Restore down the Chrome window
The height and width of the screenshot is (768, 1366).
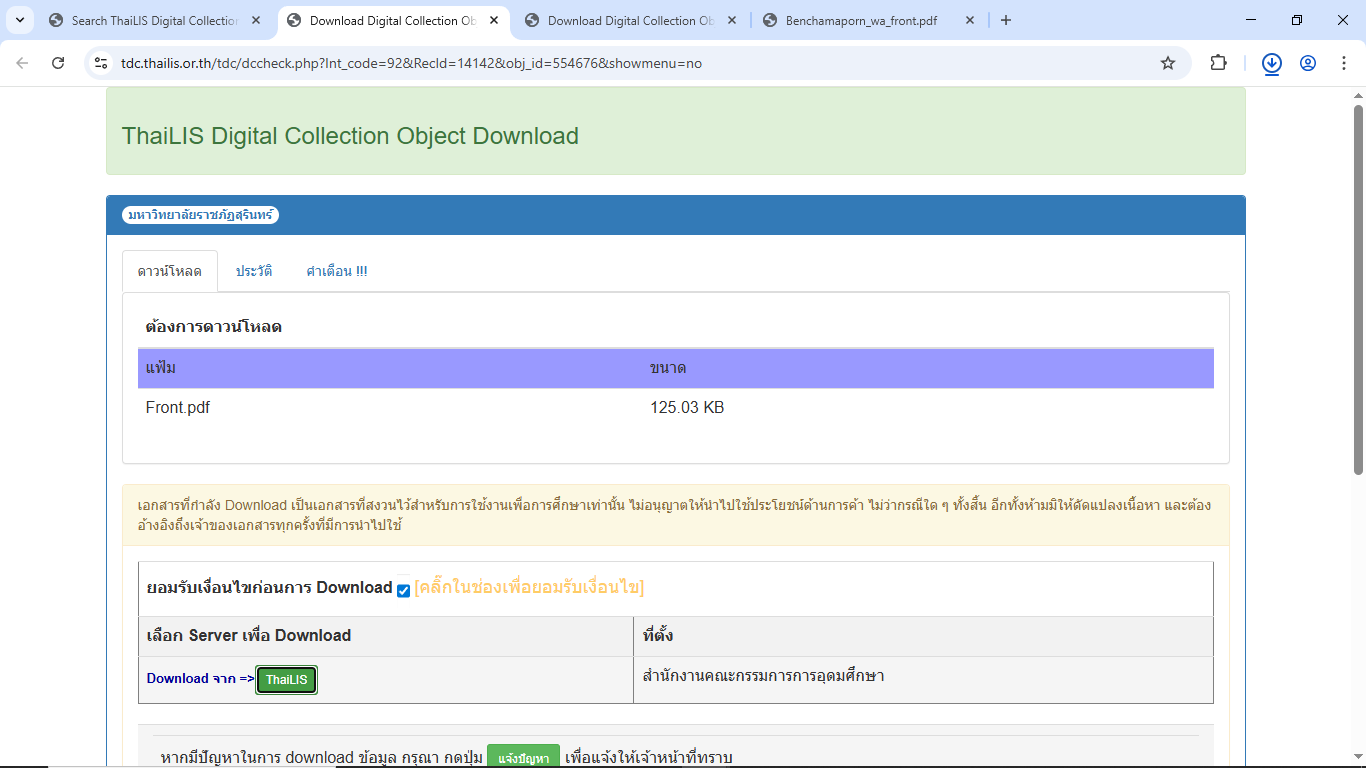click(x=1297, y=20)
